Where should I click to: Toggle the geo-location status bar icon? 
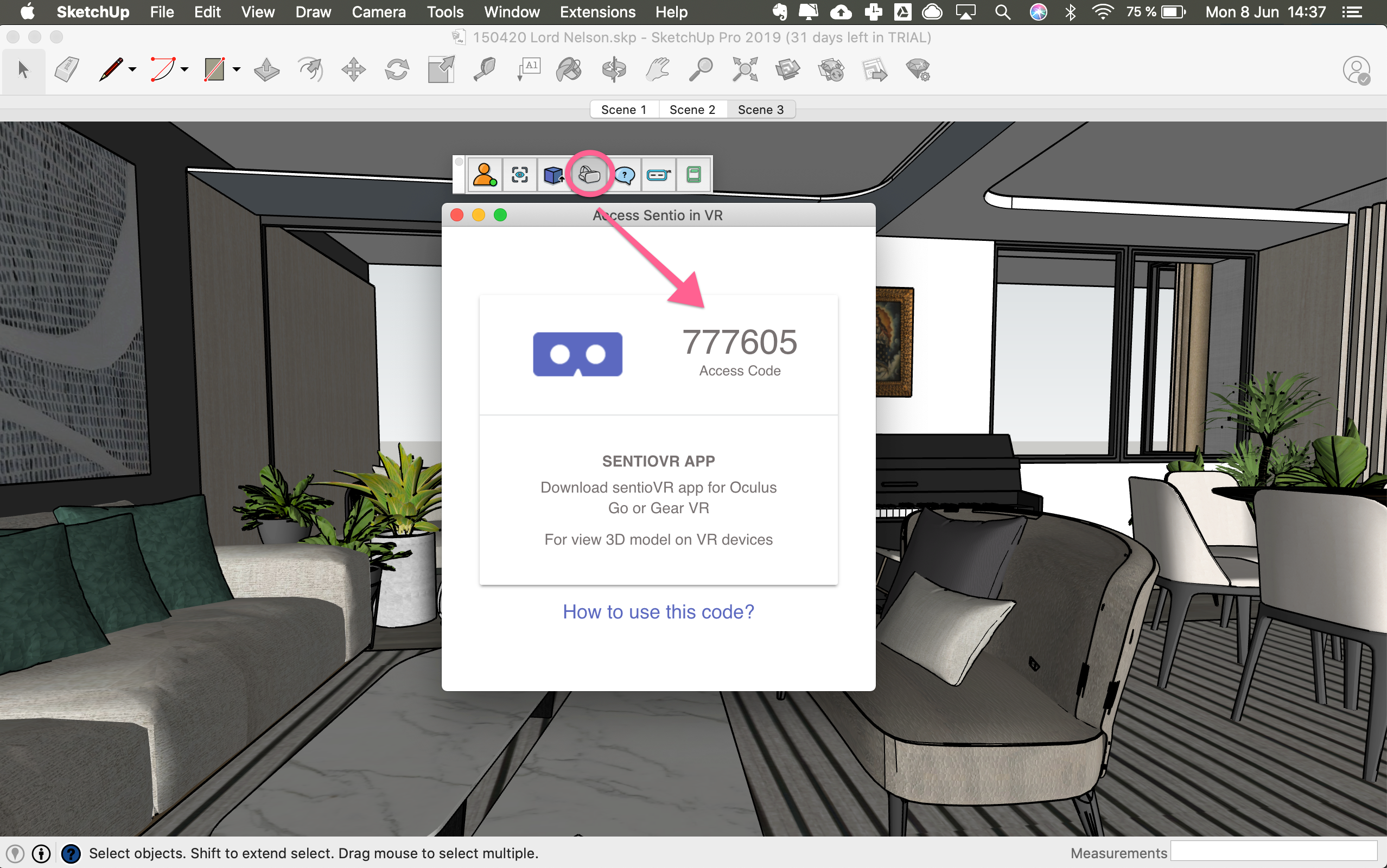pyautogui.click(x=16, y=853)
